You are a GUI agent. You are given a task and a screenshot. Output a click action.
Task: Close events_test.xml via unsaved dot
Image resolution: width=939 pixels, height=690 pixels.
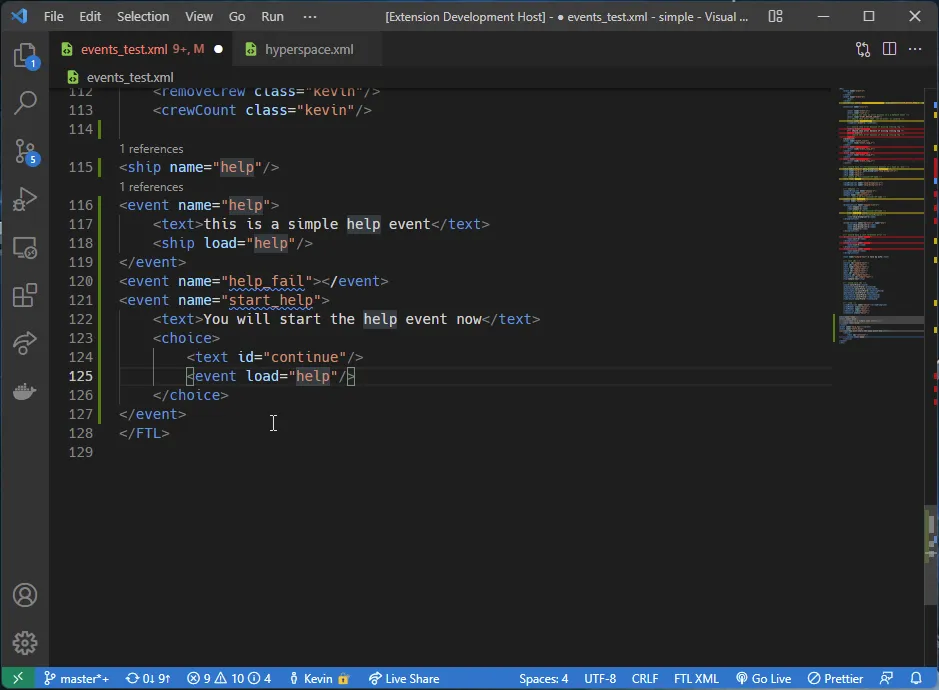(x=219, y=49)
